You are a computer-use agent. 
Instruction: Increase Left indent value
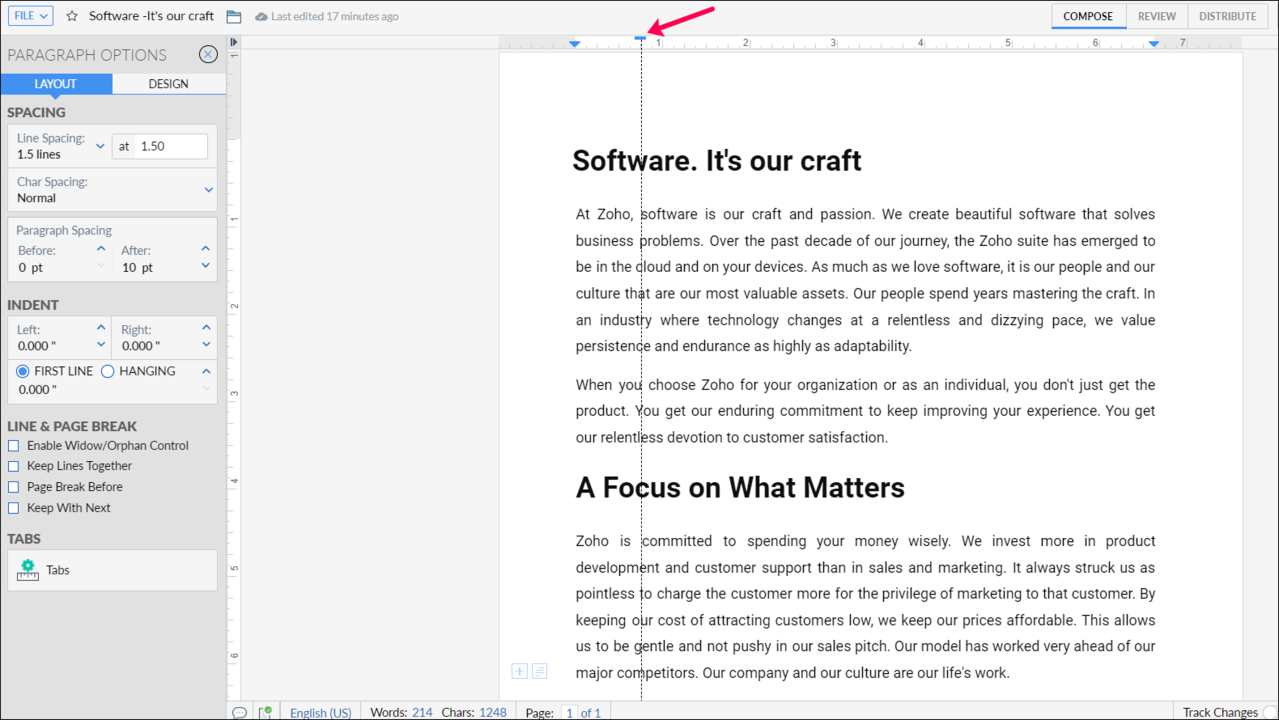pos(101,328)
